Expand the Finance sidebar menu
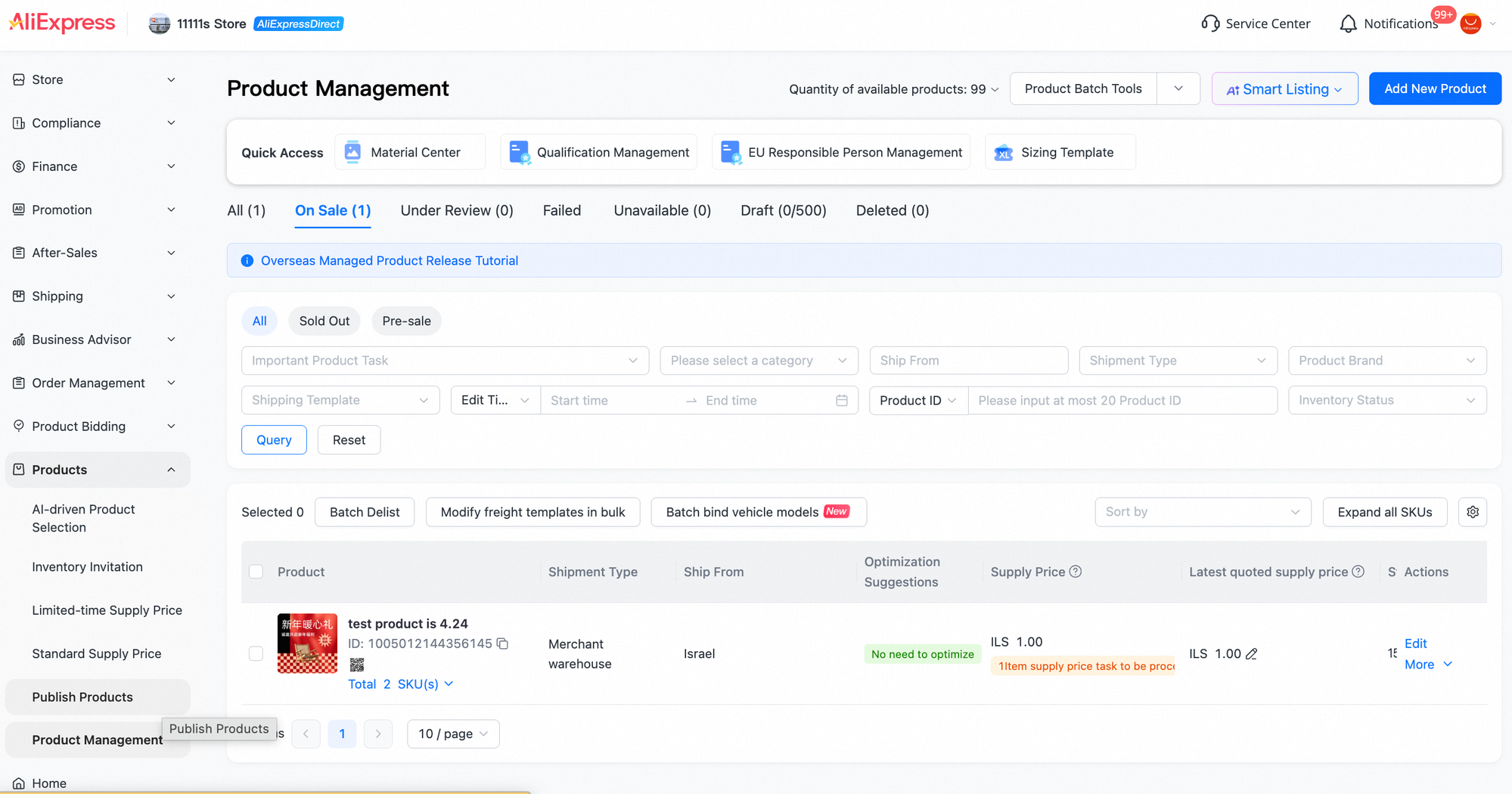This screenshot has height=794, width=1512. [98, 166]
